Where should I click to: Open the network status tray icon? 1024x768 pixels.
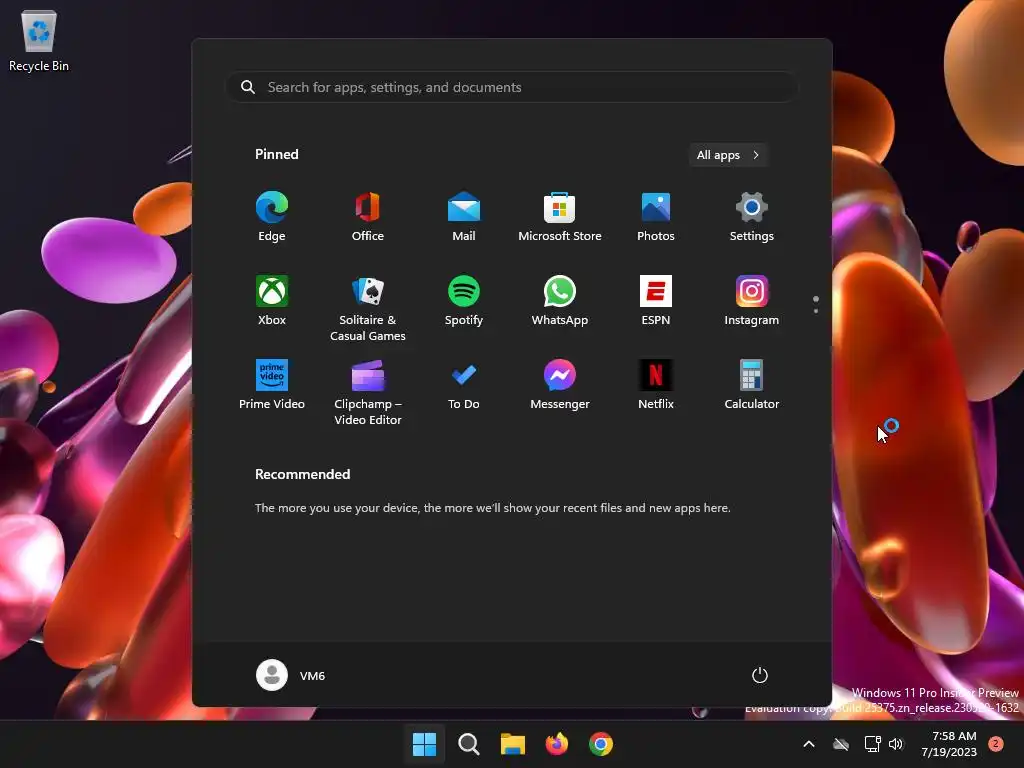[872, 744]
